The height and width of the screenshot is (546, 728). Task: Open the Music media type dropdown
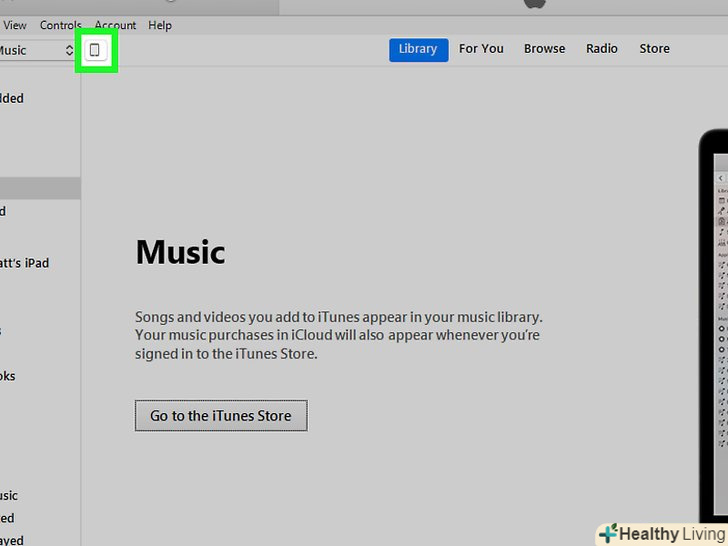(x=37, y=50)
